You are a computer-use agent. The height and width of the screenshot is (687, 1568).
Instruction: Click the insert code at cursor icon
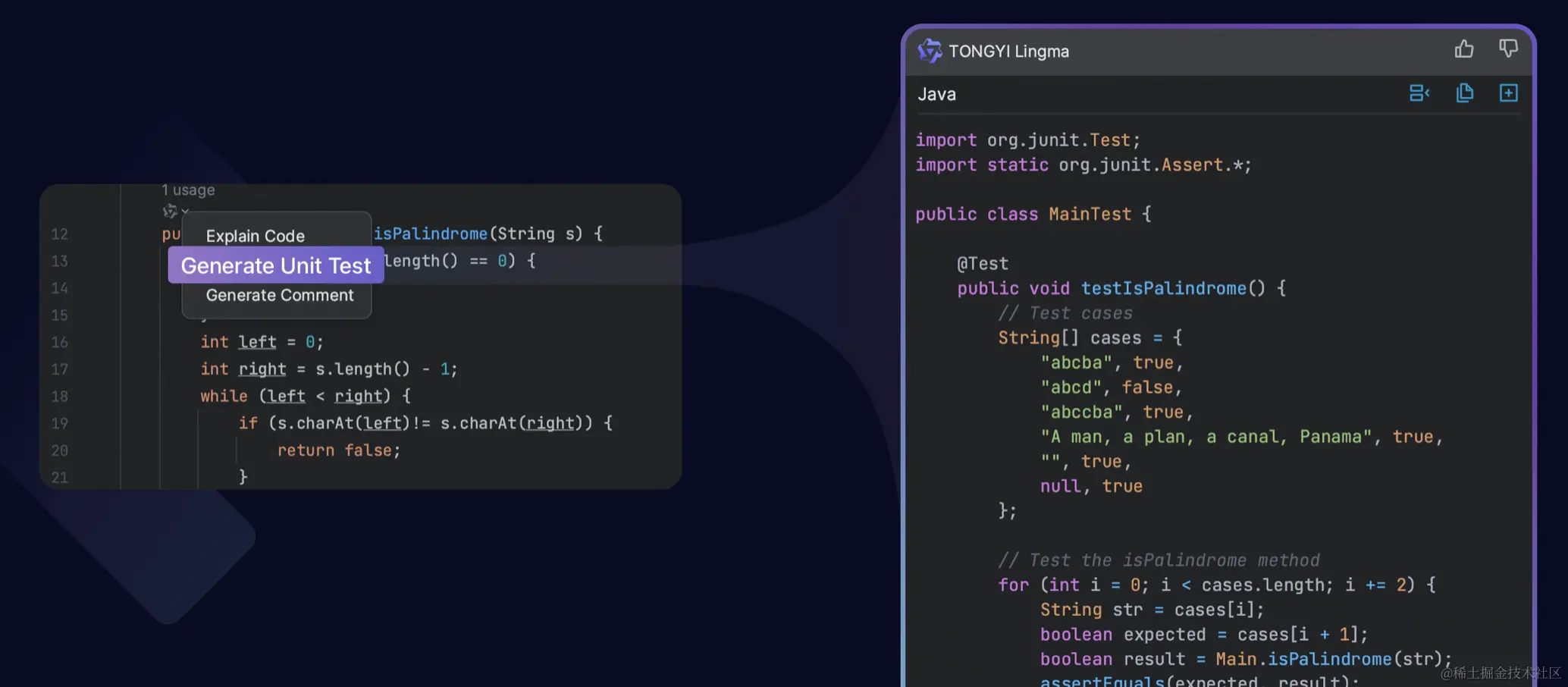[1419, 93]
